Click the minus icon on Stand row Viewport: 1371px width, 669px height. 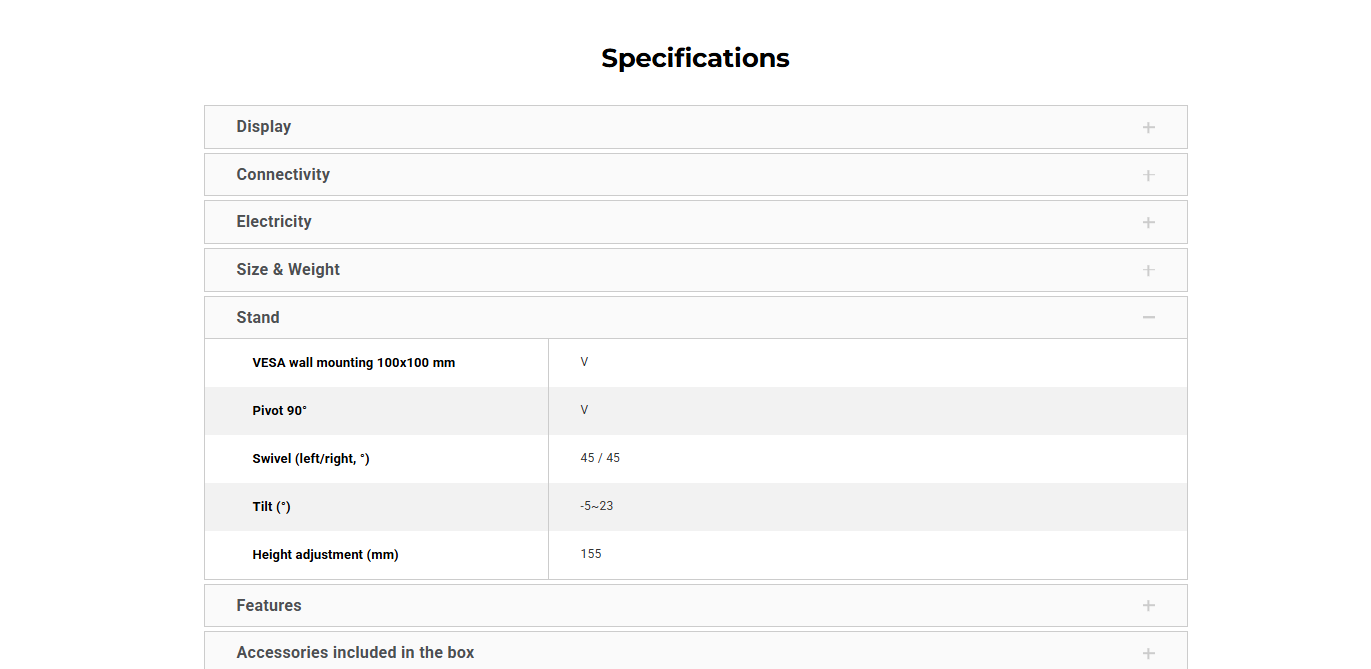coord(1148,318)
